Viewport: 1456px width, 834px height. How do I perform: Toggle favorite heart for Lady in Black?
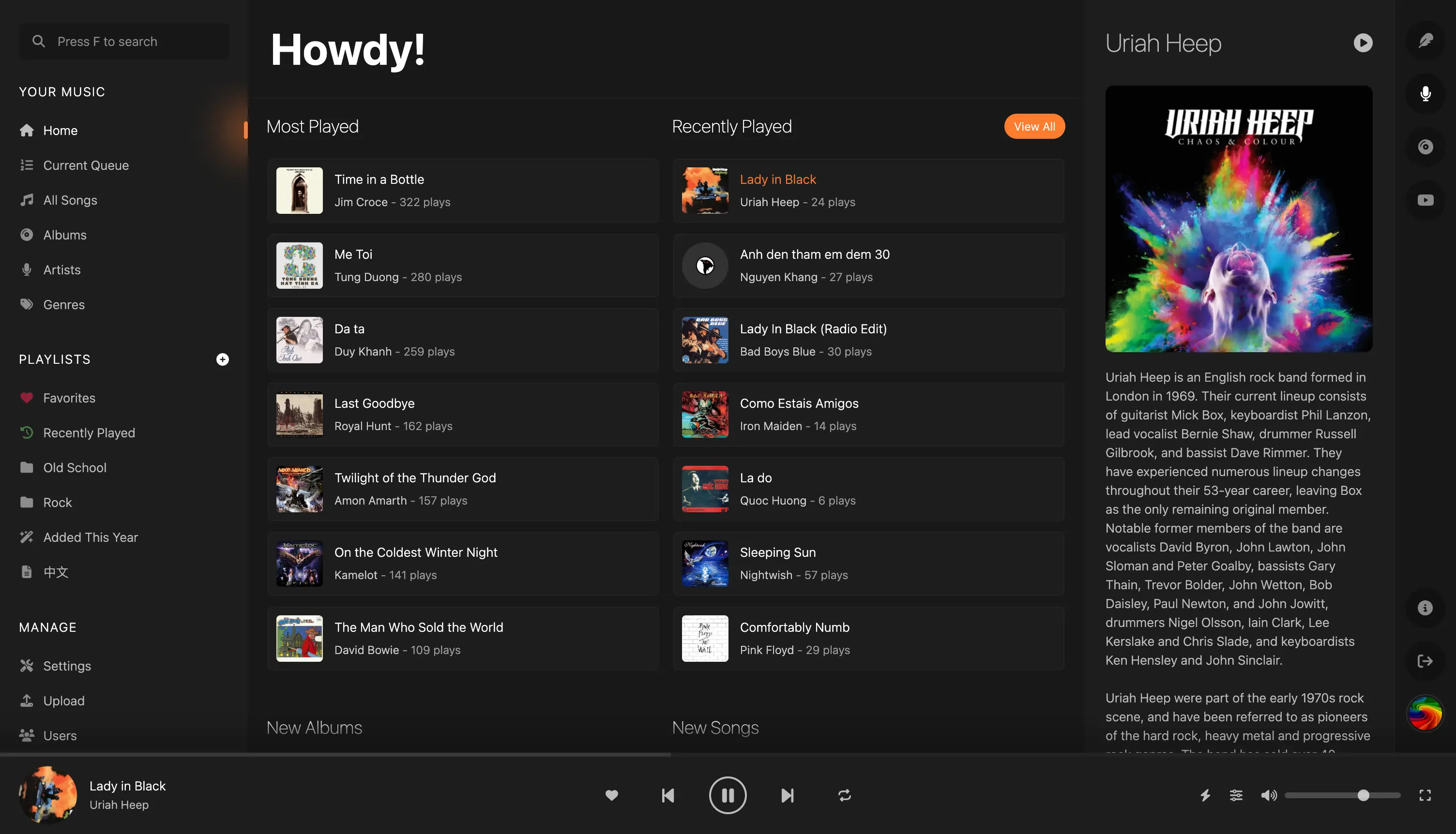point(611,795)
